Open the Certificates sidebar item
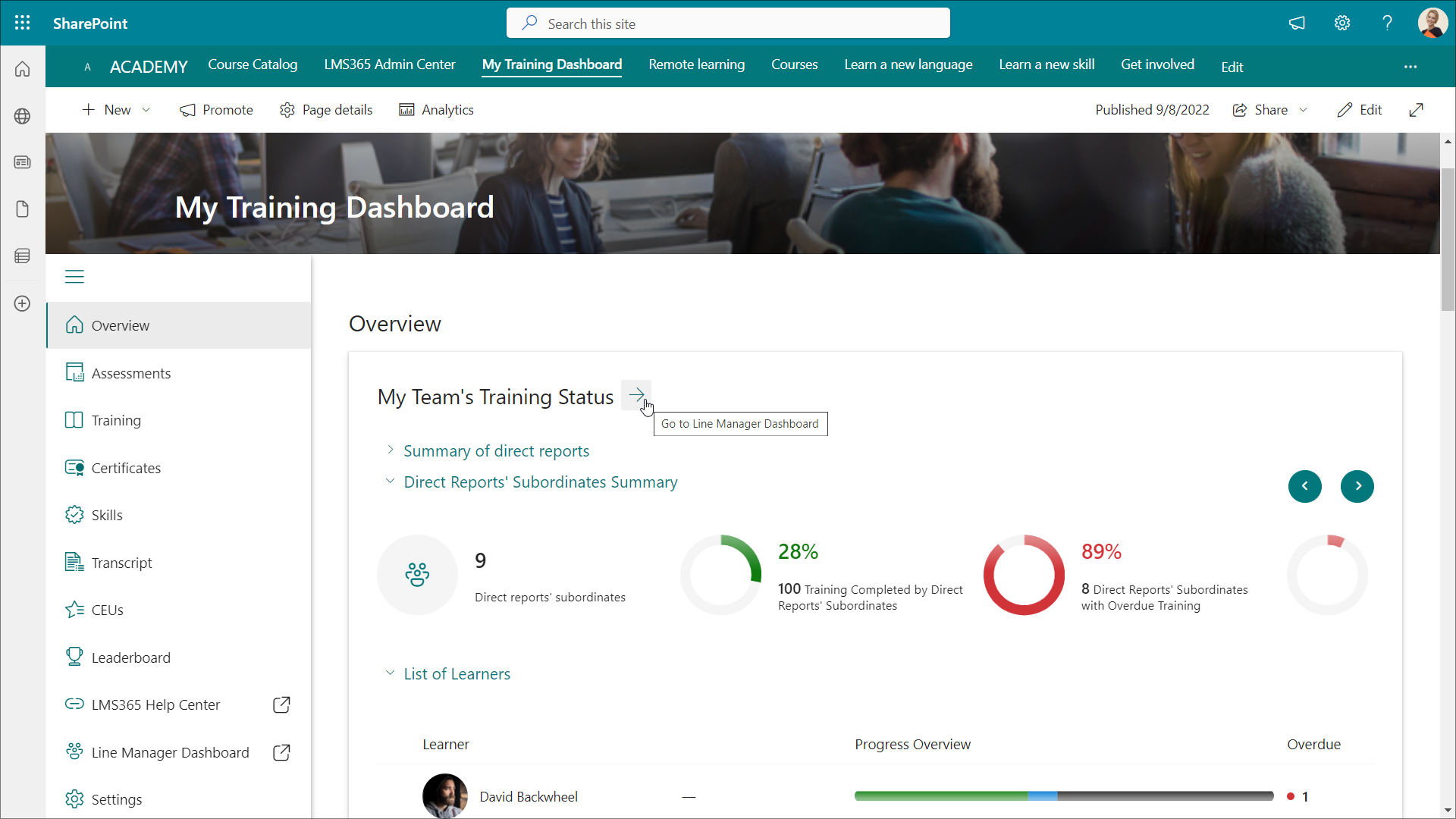1456x819 pixels. coord(126,468)
